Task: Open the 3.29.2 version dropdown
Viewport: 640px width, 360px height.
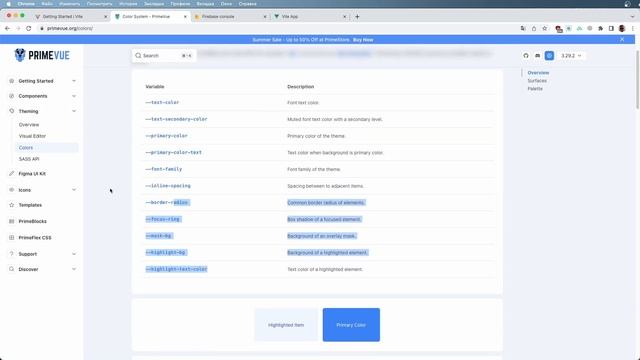Action: (x=571, y=56)
